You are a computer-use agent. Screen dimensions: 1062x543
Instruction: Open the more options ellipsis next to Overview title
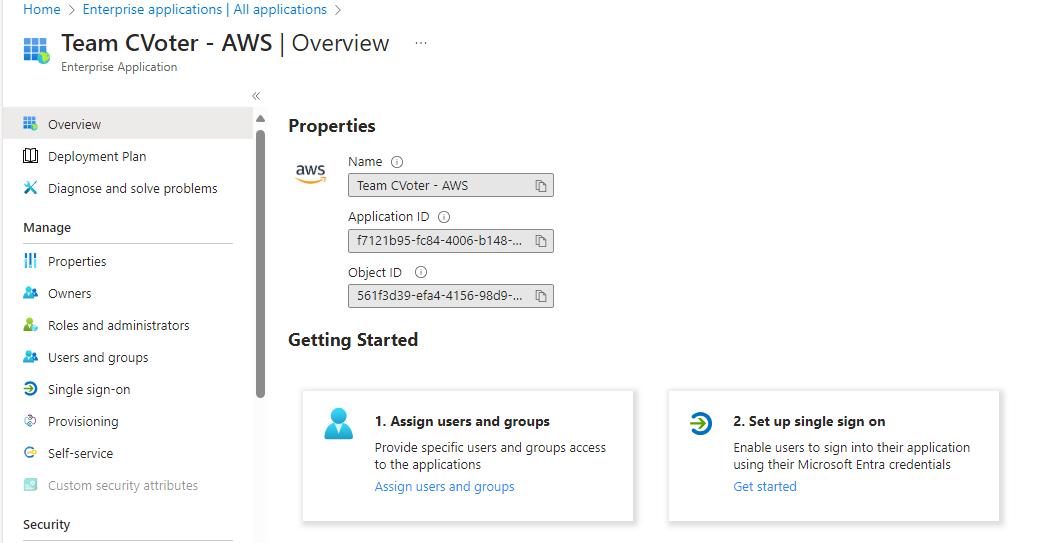(421, 43)
